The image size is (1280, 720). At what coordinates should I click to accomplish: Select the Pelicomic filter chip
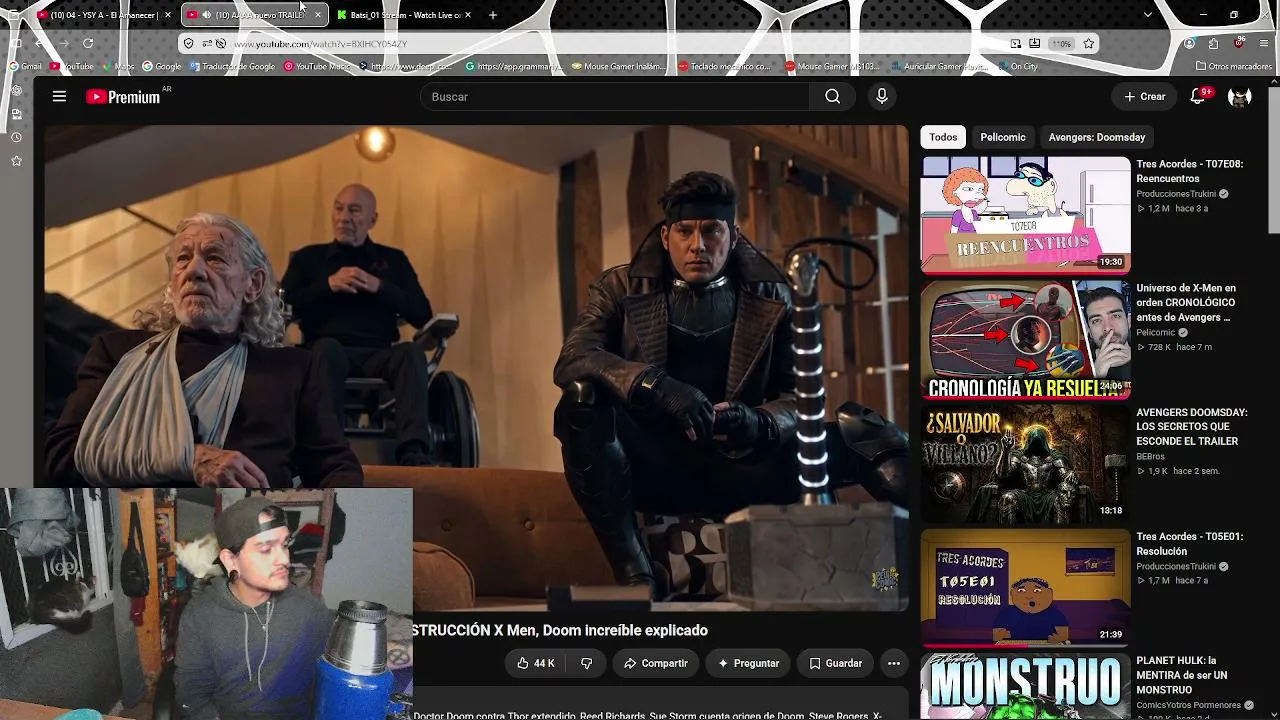tap(1003, 137)
